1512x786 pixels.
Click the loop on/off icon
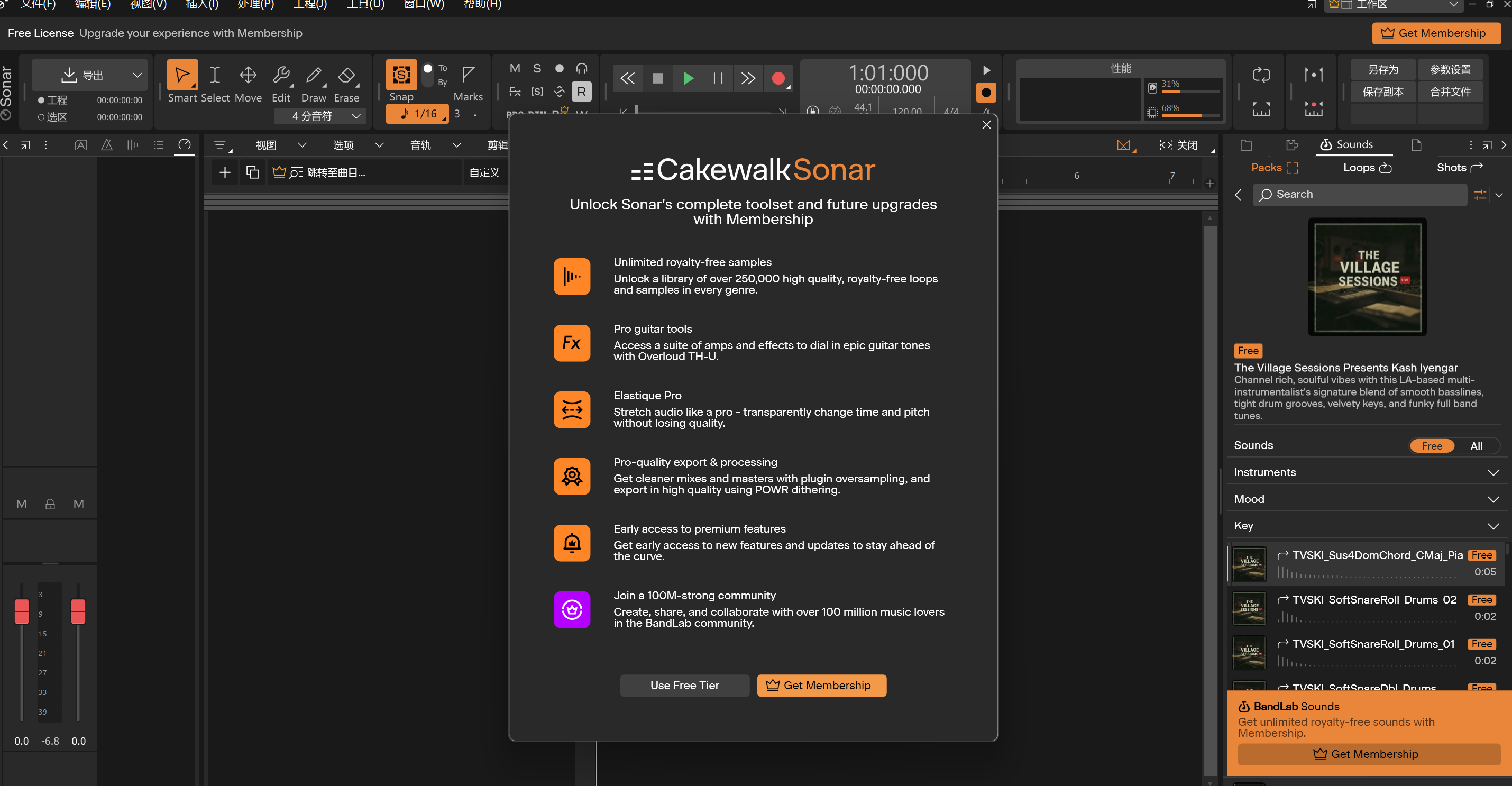(x=1261, y=75)
